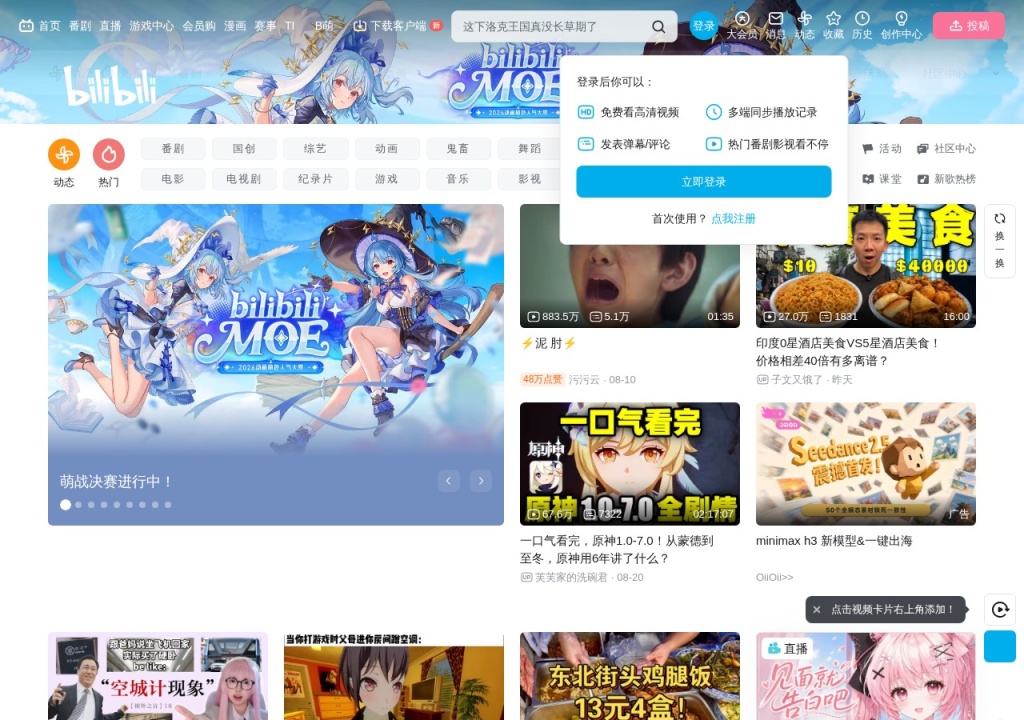
Task: Click the search magnifier icon
Action: coord(658,27)
